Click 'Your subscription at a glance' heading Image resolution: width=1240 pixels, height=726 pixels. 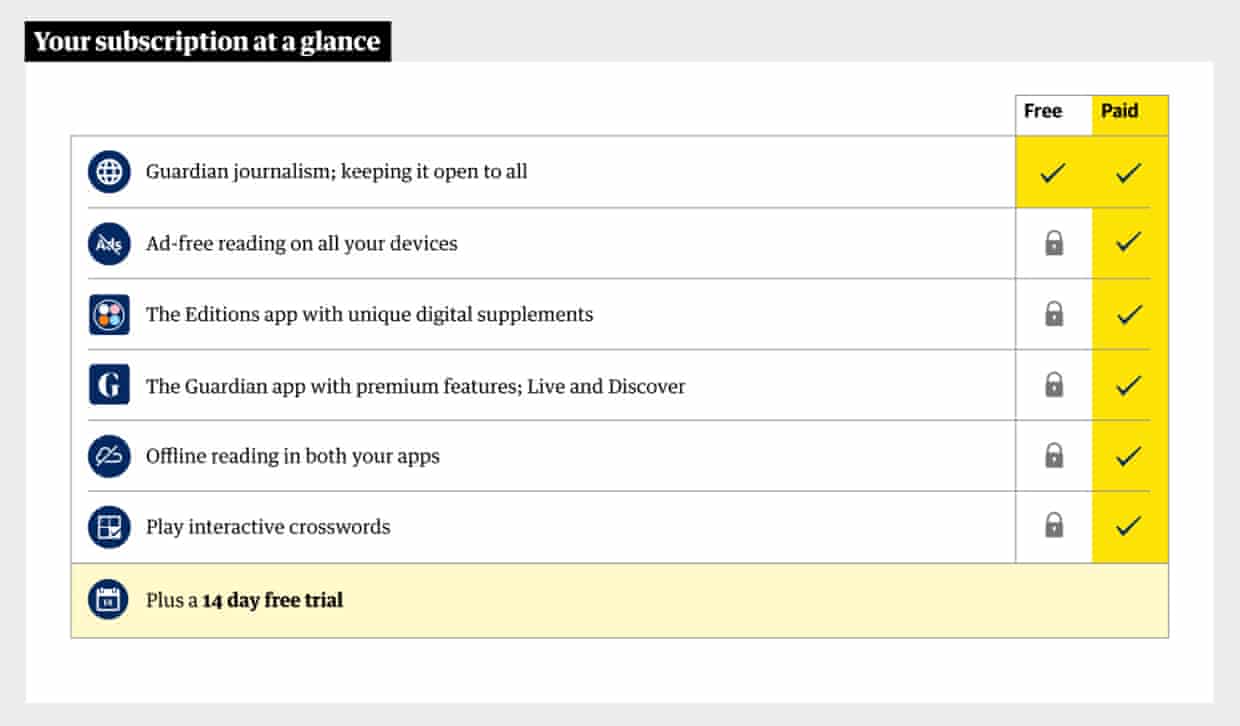click(x=207, y=42)
